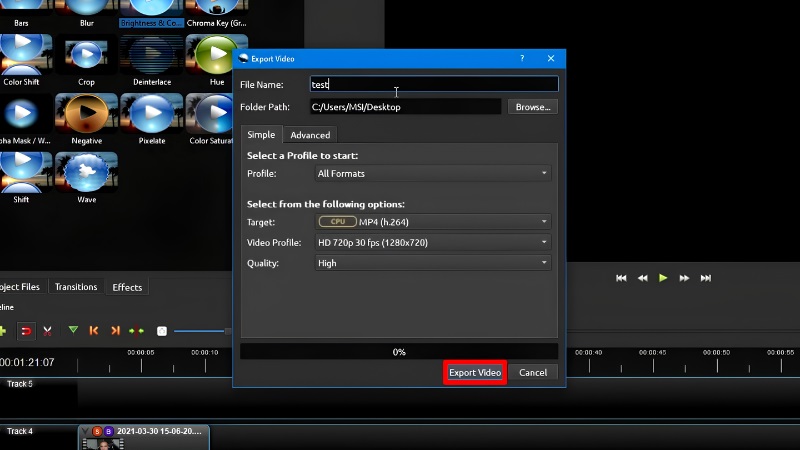Click the File Name input field
The width and height of the screenshot is (800, 450).
[434, 84]
